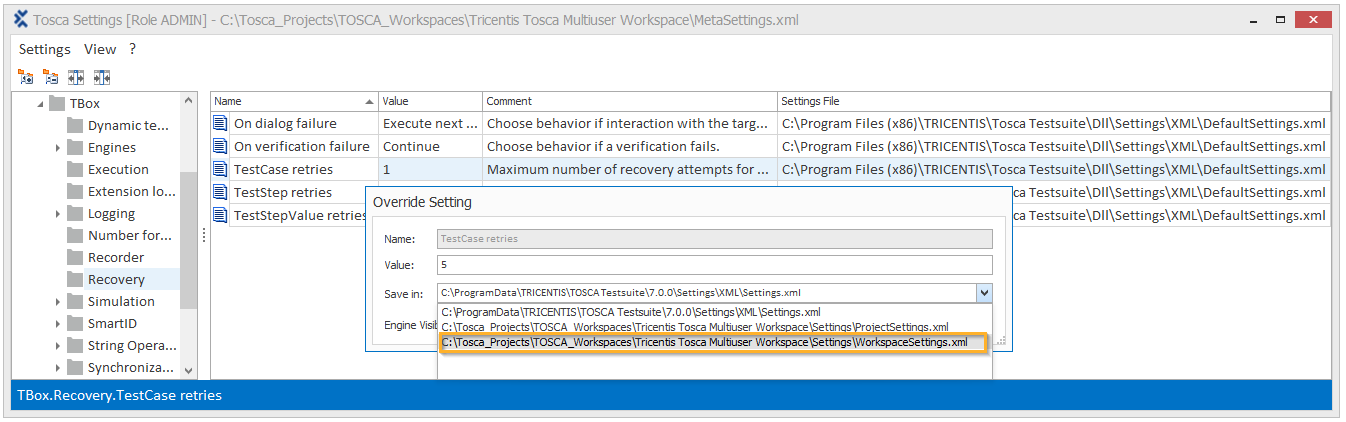Choose ProjectSettings.xml from the dropdown list
The image size is (1346, 422).
(x=694, y=327)
